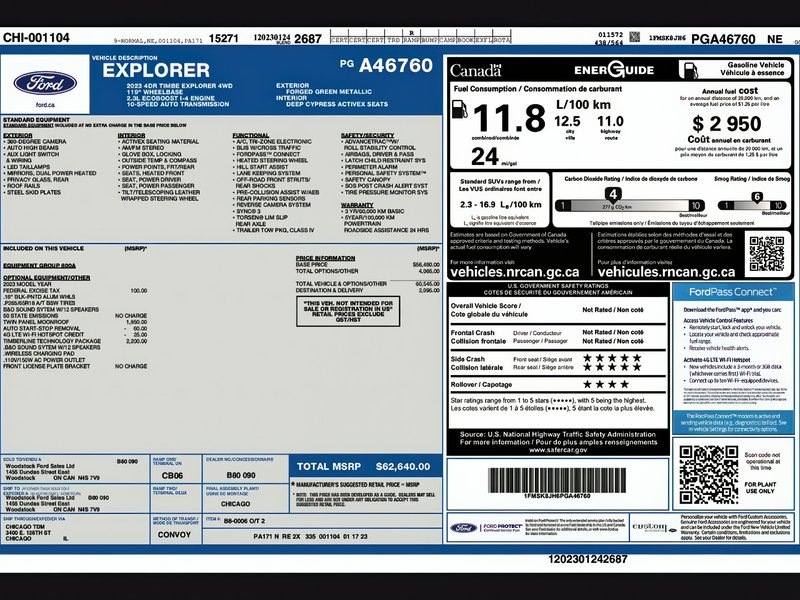800x600 pixels.
Task: Click the Side Crash front seat stars
Action: click(x=612, y=358)
